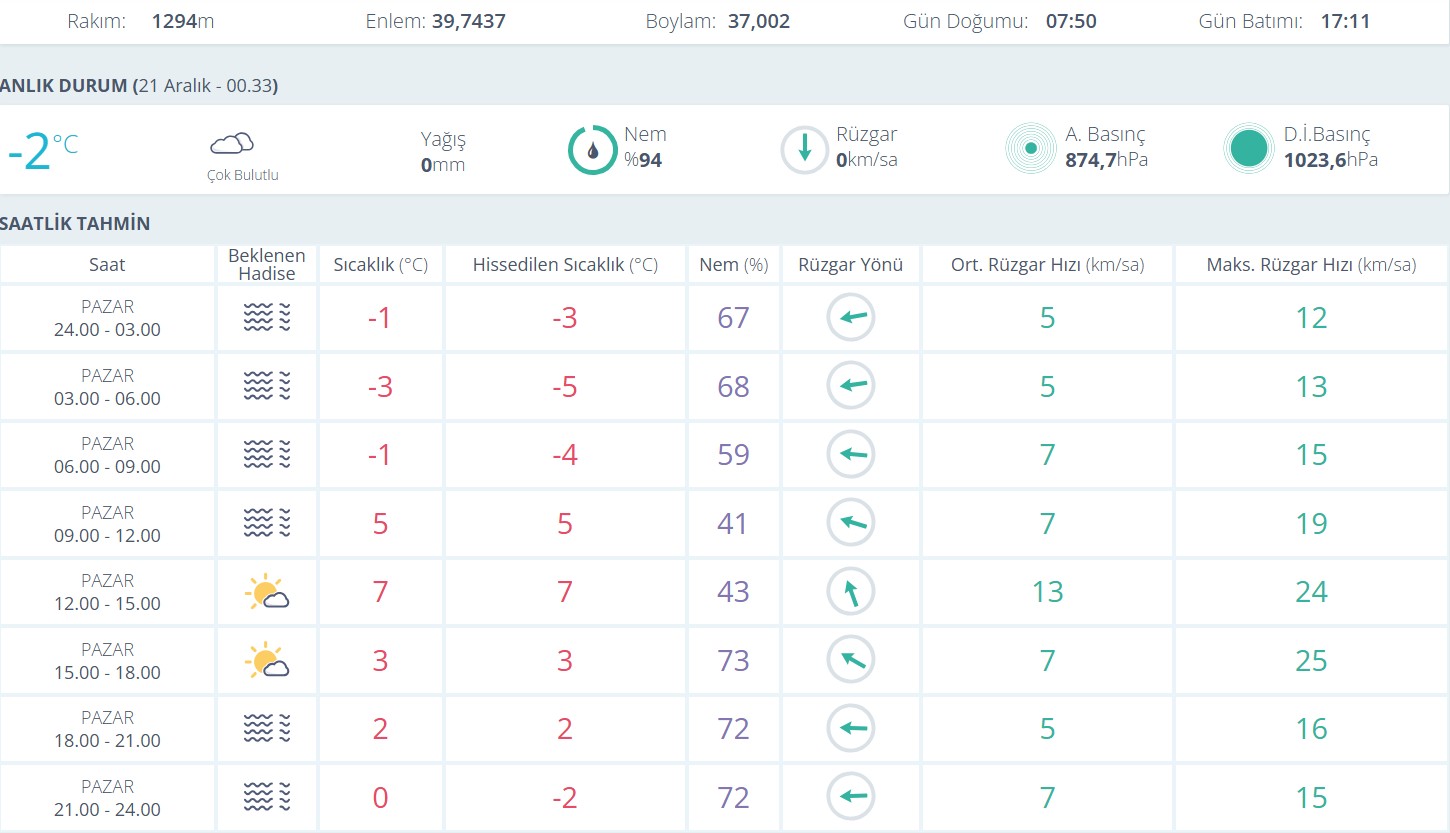
Task: Click the A. Basınç concentric rings icon
Action: (1030, 149)
